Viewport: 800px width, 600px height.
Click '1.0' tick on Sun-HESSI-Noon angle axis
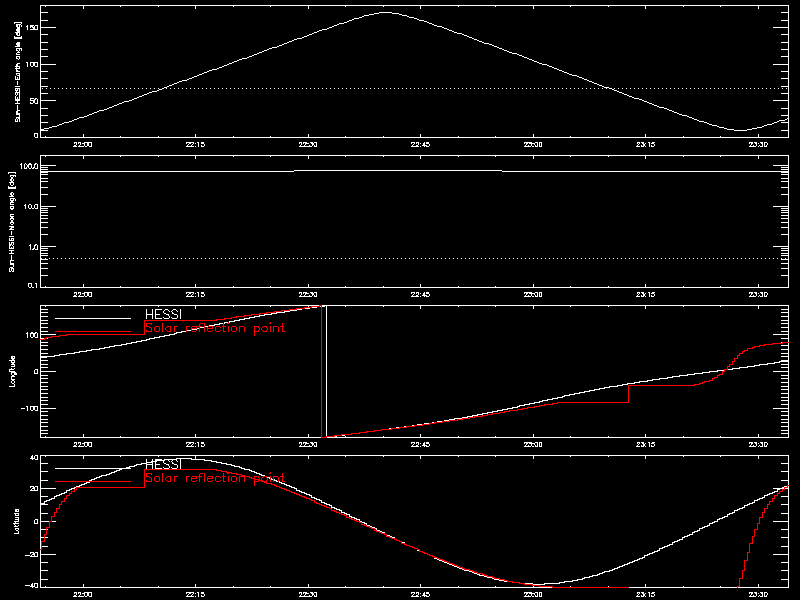[x=33, y=247]
